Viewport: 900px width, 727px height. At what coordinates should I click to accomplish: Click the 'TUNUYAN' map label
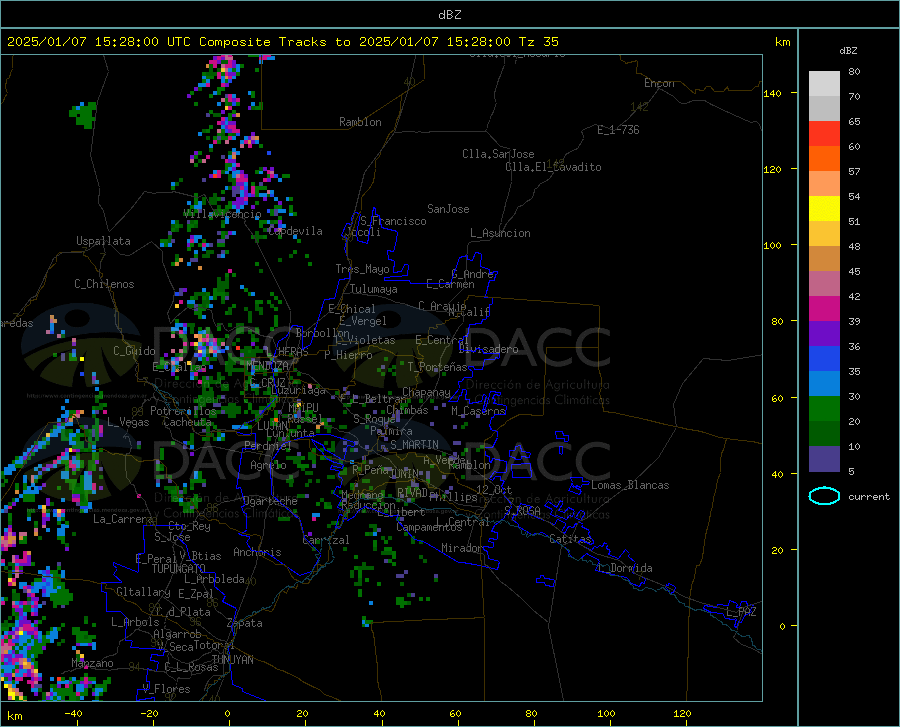coord(232,659)
